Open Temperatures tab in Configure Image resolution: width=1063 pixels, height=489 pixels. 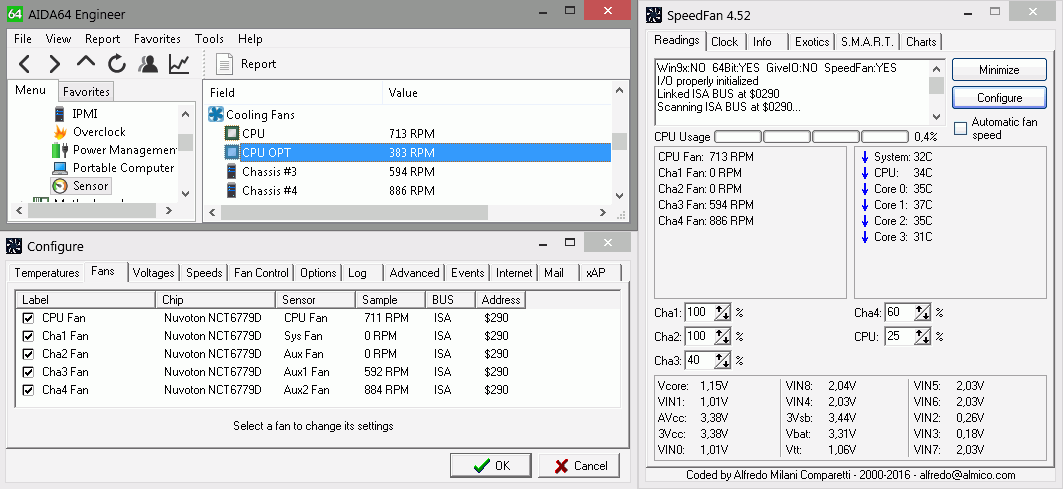coord(47,273)
